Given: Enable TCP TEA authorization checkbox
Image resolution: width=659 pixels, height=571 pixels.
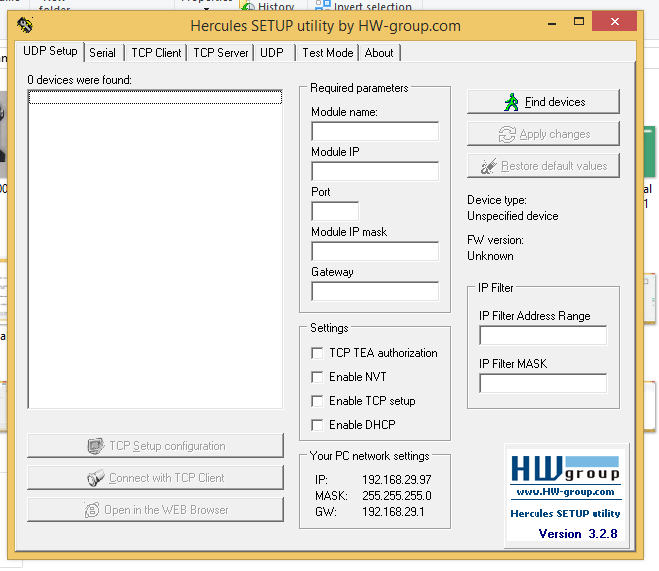Looking at the screenshot, I should (317, 353).
